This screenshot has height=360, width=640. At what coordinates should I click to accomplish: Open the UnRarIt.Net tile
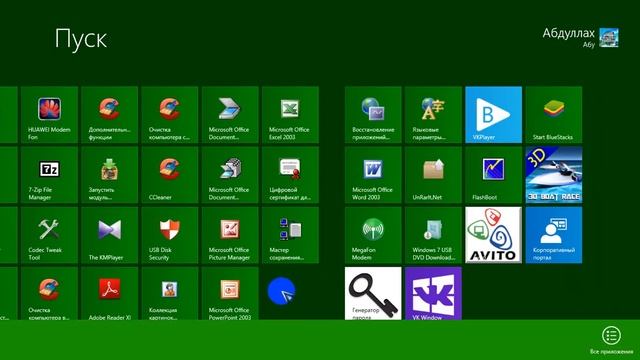tap(433, 175)
